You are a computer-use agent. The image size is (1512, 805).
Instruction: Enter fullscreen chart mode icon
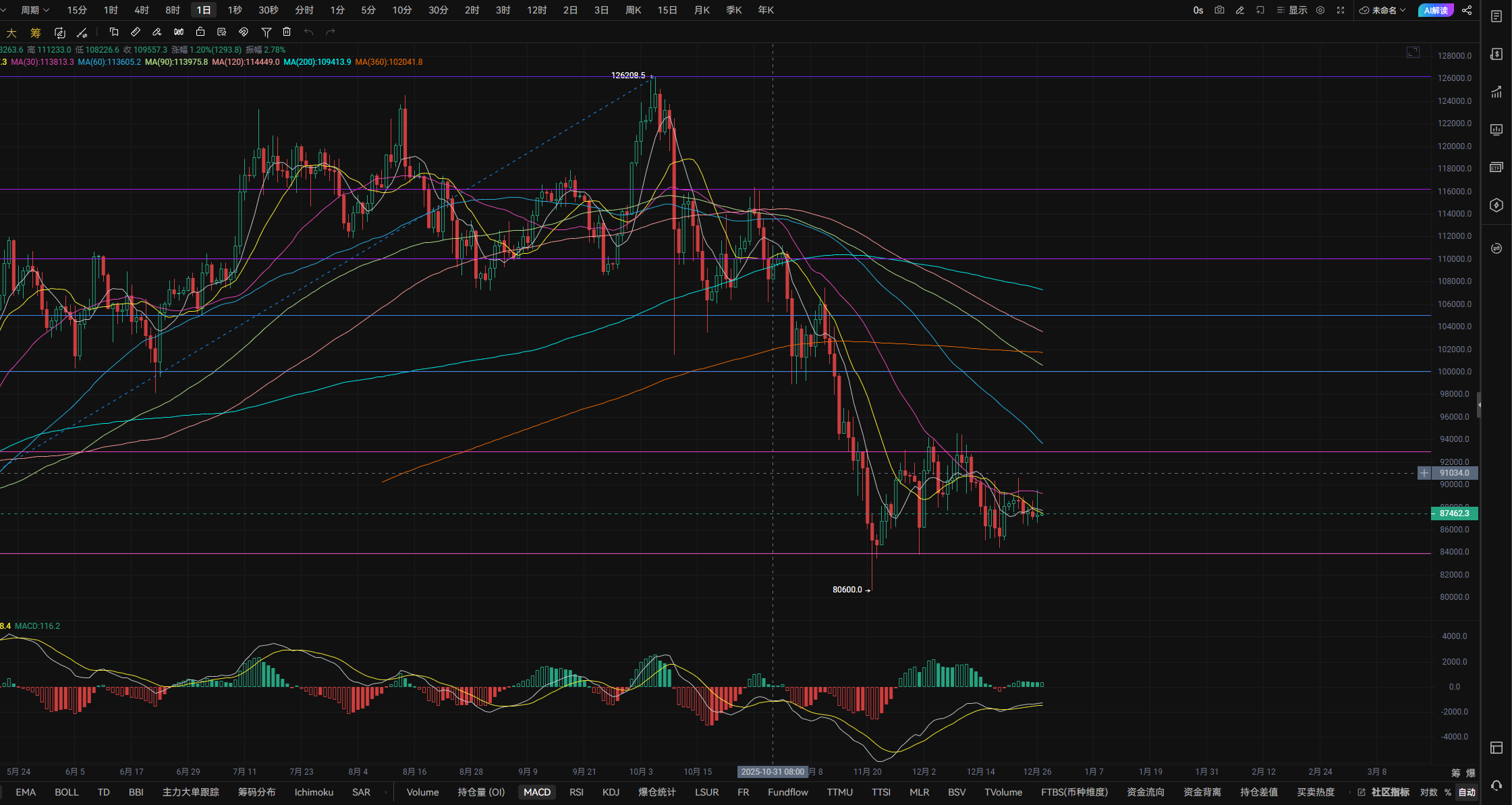(1341, 10)
